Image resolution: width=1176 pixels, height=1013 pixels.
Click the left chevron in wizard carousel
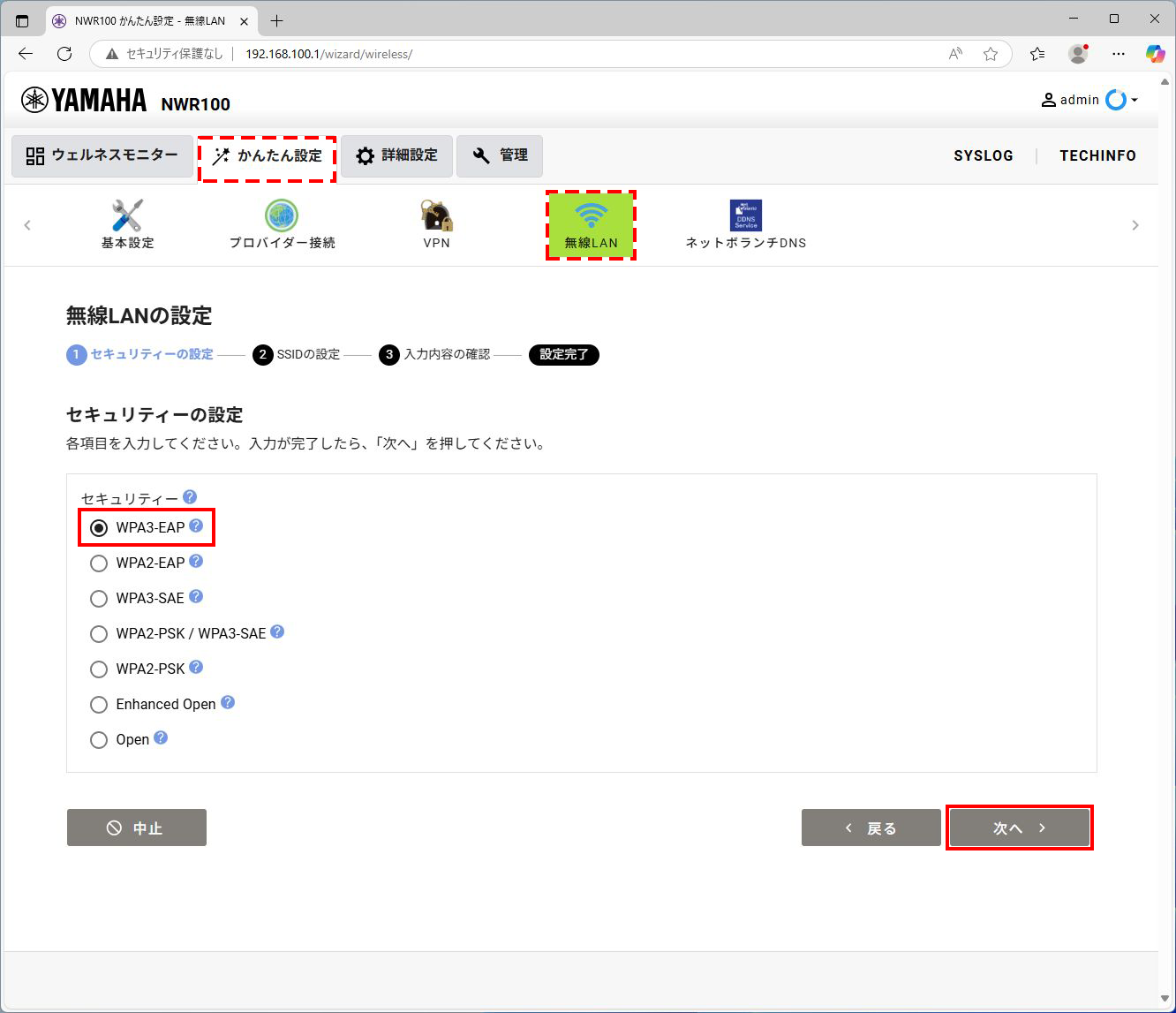point(27,224)
